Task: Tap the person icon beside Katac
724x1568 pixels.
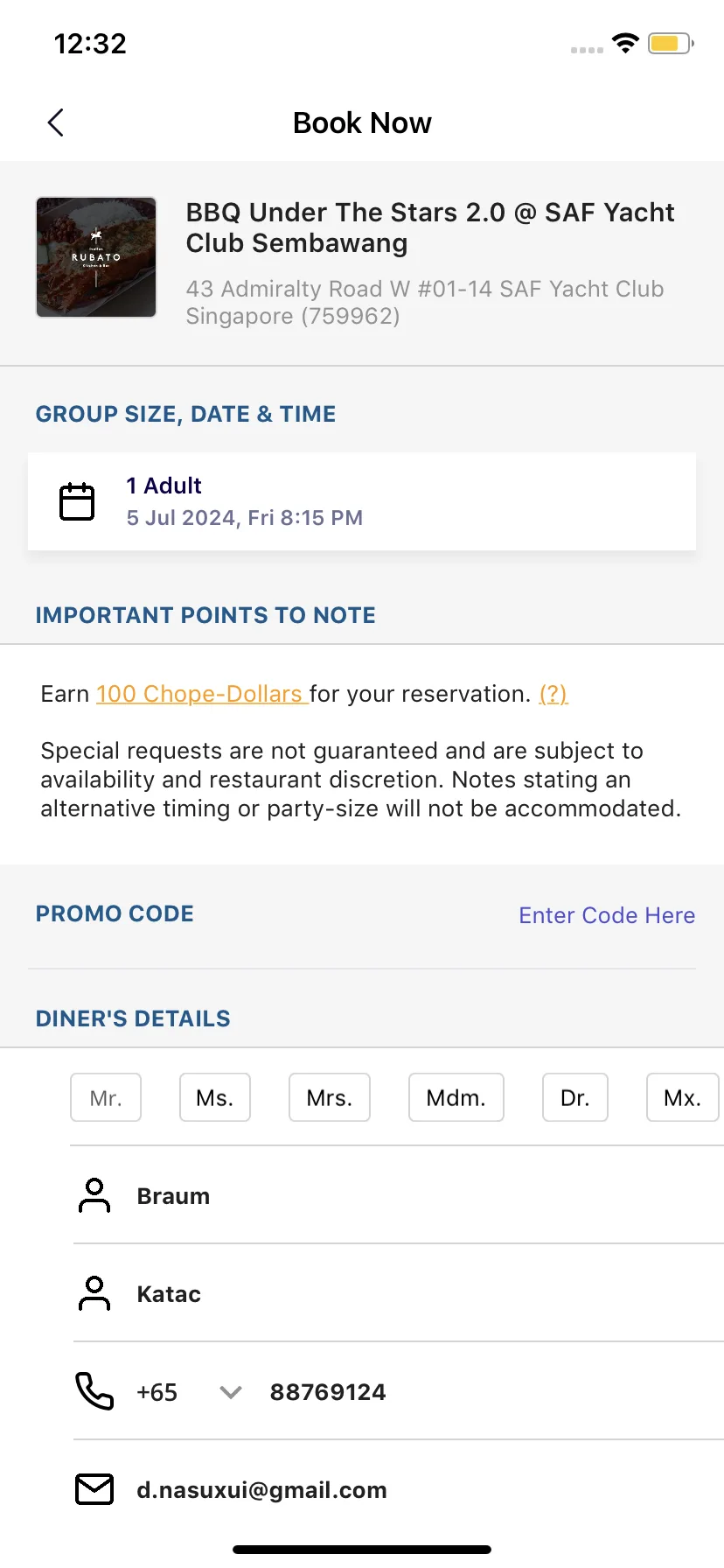Action: pos(94,1293)
